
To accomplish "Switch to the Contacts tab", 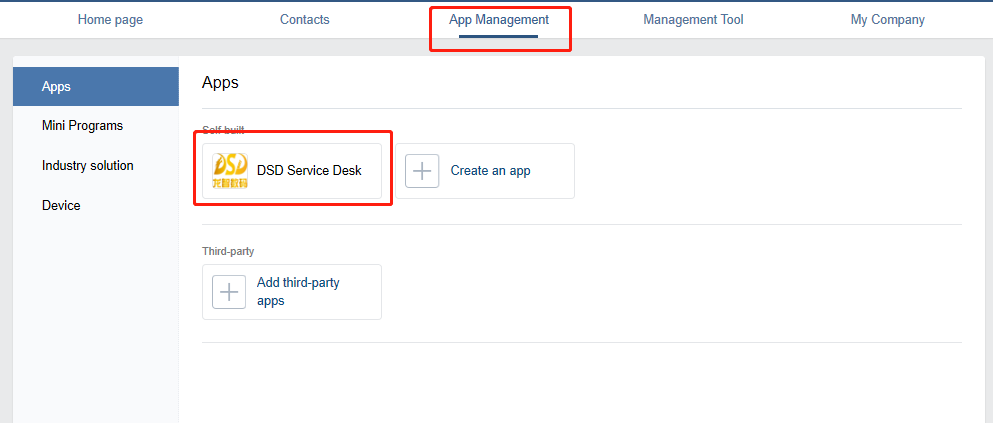I will pyautogui.click(x=304, y=20).
